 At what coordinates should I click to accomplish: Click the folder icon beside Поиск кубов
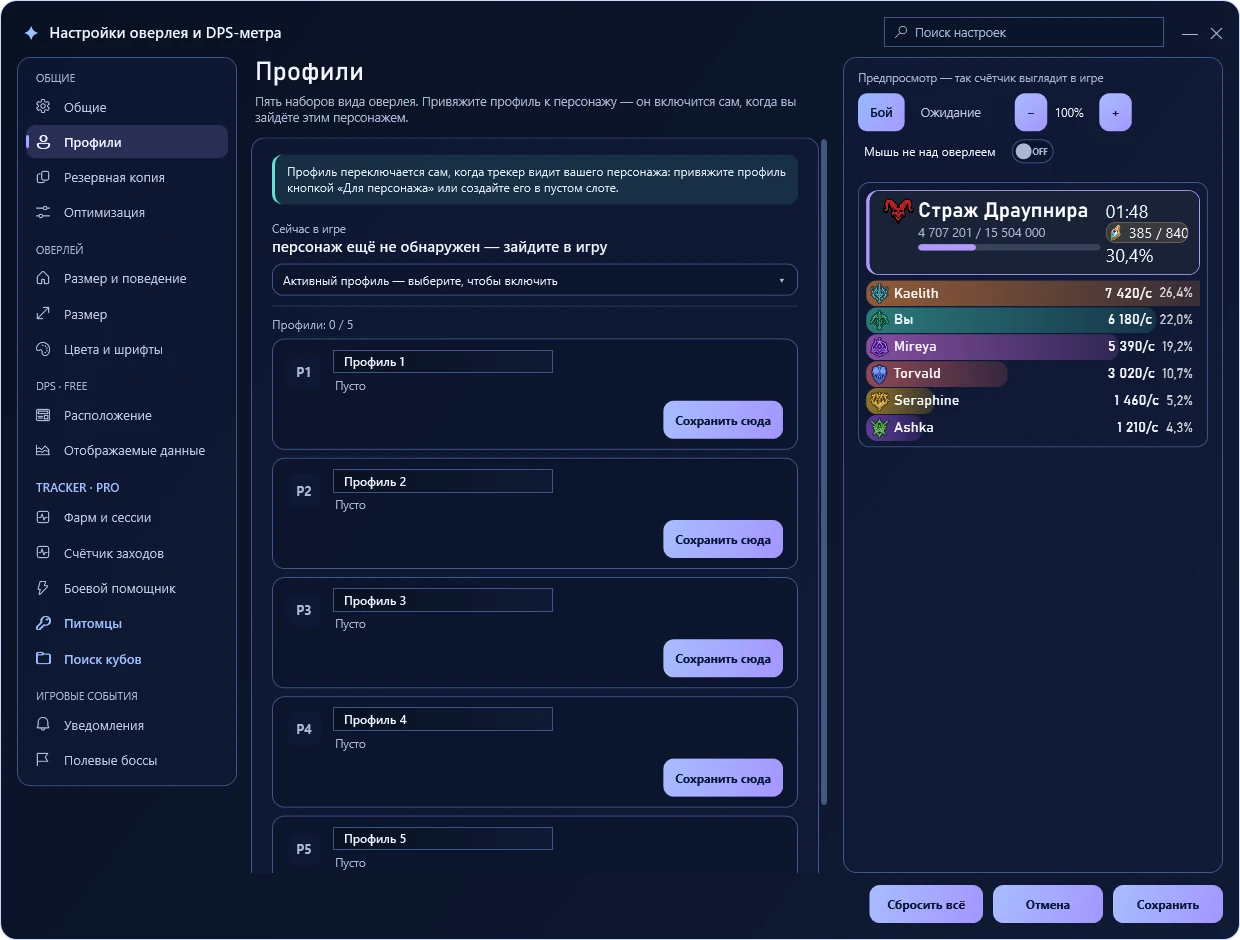[43, 659]
